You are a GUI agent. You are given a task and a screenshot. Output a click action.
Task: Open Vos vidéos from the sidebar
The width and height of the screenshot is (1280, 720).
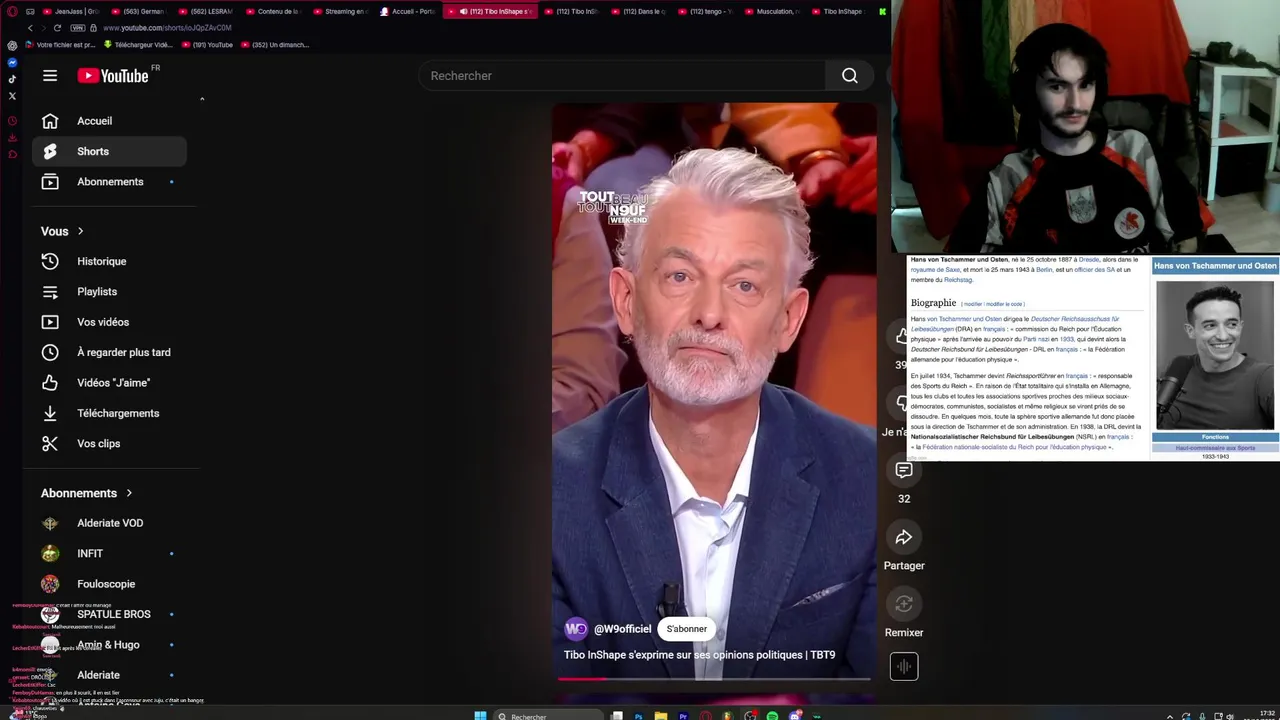click(109, 322)
